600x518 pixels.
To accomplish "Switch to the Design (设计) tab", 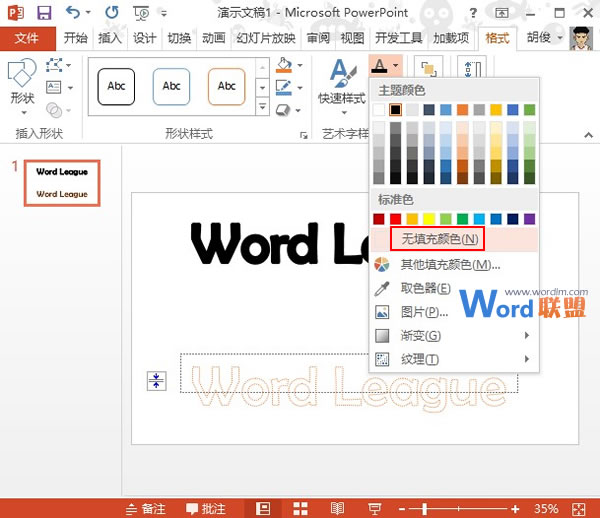I will coord(144,38).
